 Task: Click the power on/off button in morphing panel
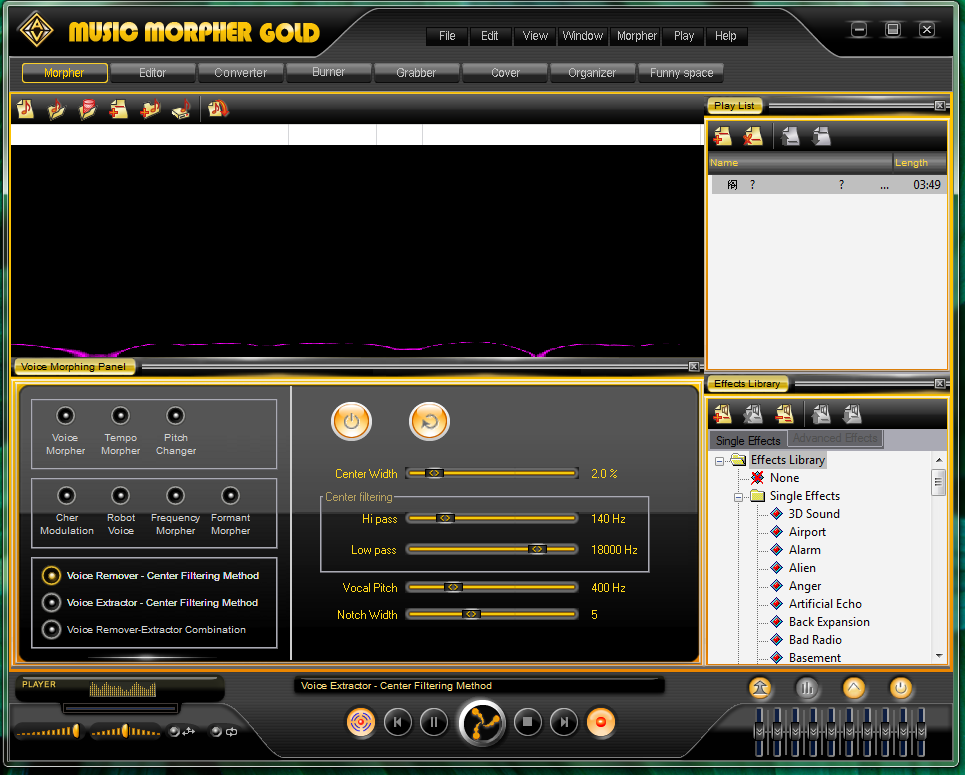351,422
